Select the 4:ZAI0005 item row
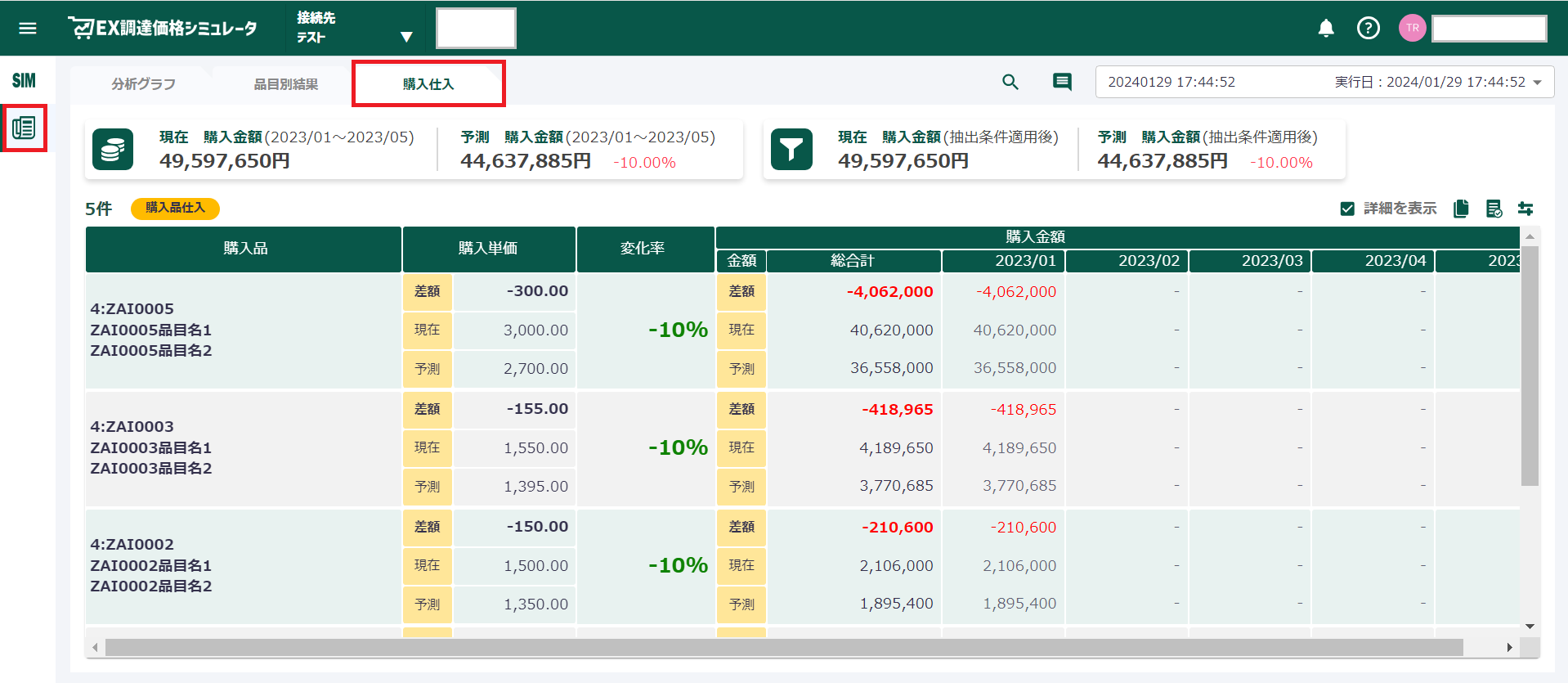This screenshot has width=1568, height=683. pos(244,330)
